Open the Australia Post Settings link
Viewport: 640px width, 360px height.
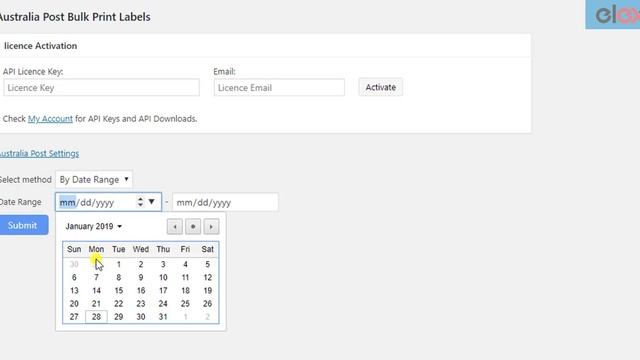point(39,153)
